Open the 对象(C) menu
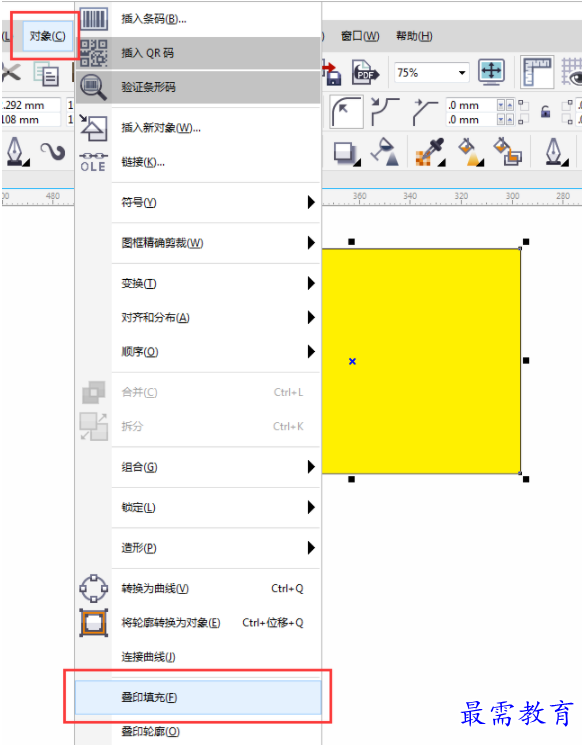The height and width of the screenshot is (745, 582). click(x=48, y=36)
